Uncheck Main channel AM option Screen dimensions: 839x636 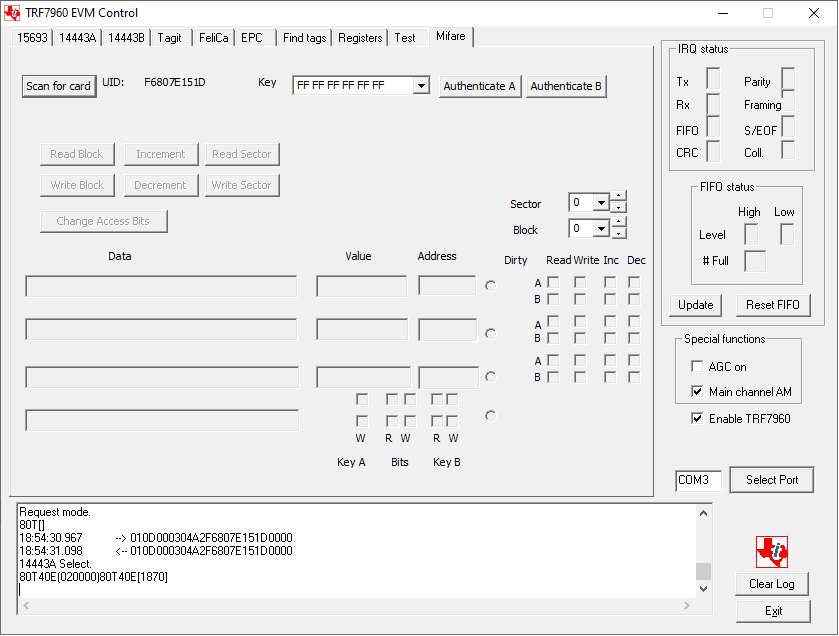point(697,392)
